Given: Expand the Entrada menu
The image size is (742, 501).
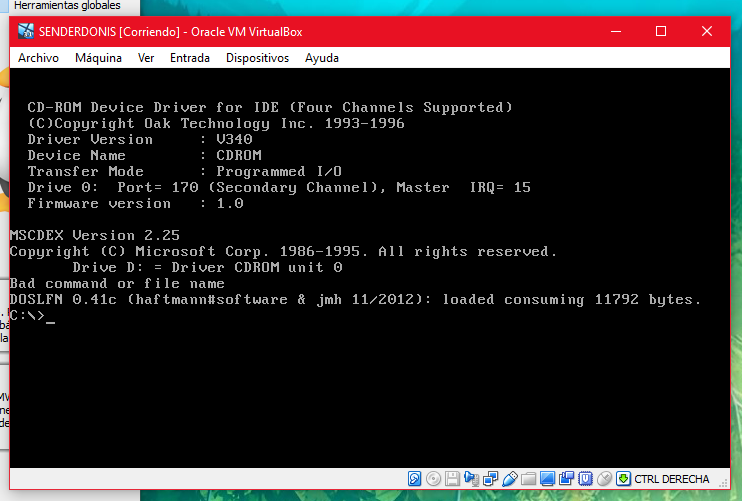Looking at the screenshot, I should pos(190,58).
